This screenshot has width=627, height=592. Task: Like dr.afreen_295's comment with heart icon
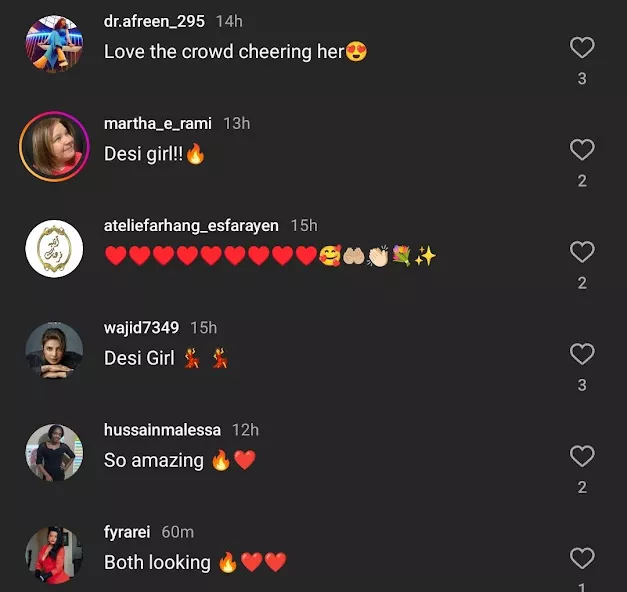coord(581,48)
